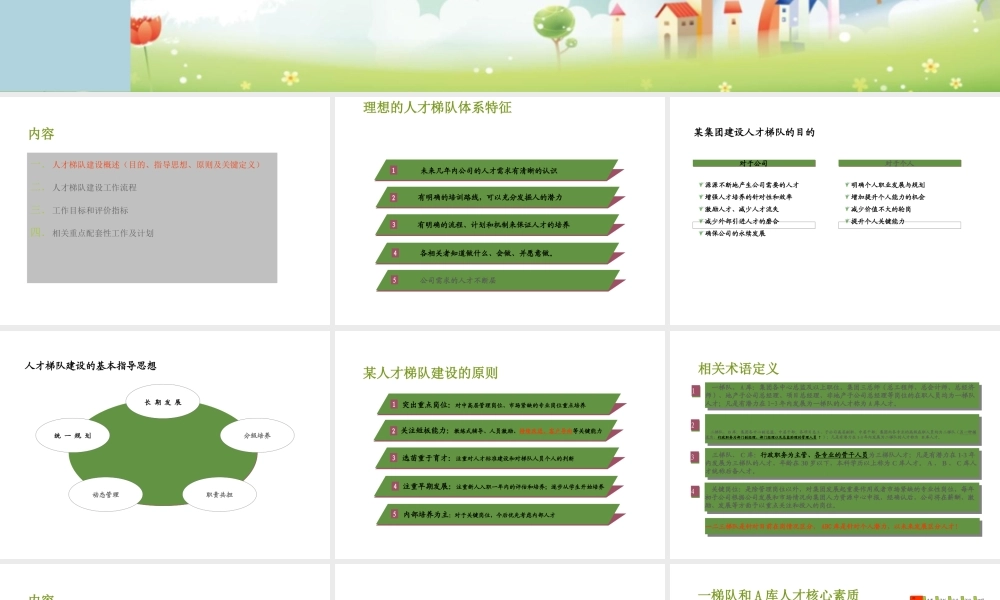Open the '内容' slide thumbnail with gray box
This screenshot has height=600, width=1000.
(165, 211)
